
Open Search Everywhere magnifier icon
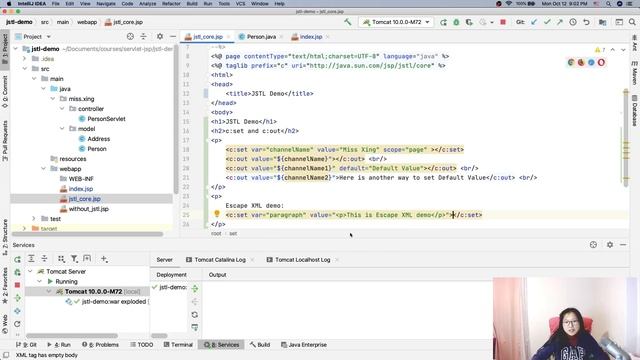[632, 22]
